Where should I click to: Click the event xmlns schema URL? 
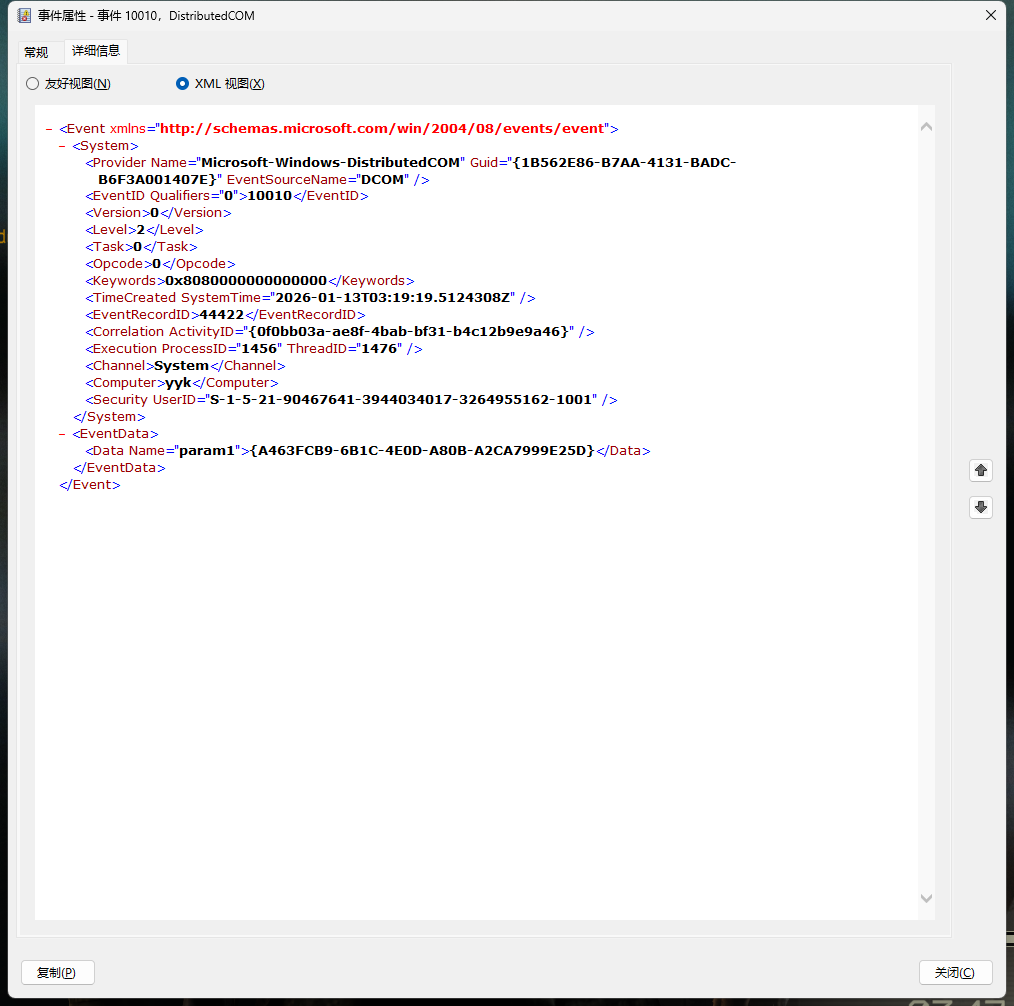point(382,129)
